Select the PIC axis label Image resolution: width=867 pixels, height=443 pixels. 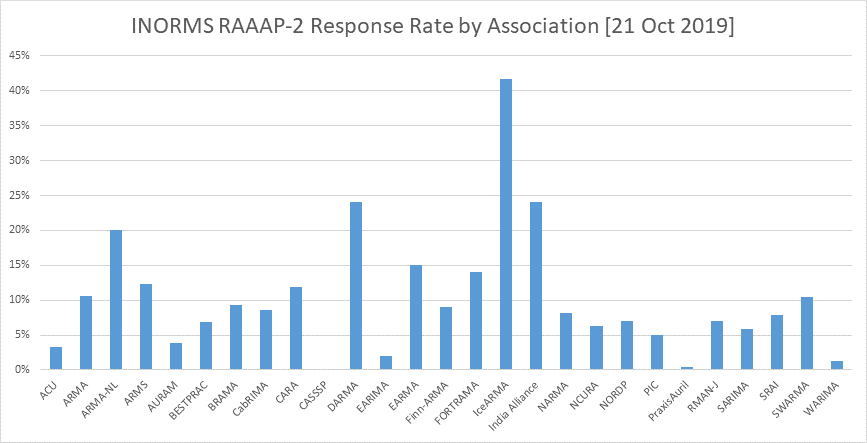(652, 386)
